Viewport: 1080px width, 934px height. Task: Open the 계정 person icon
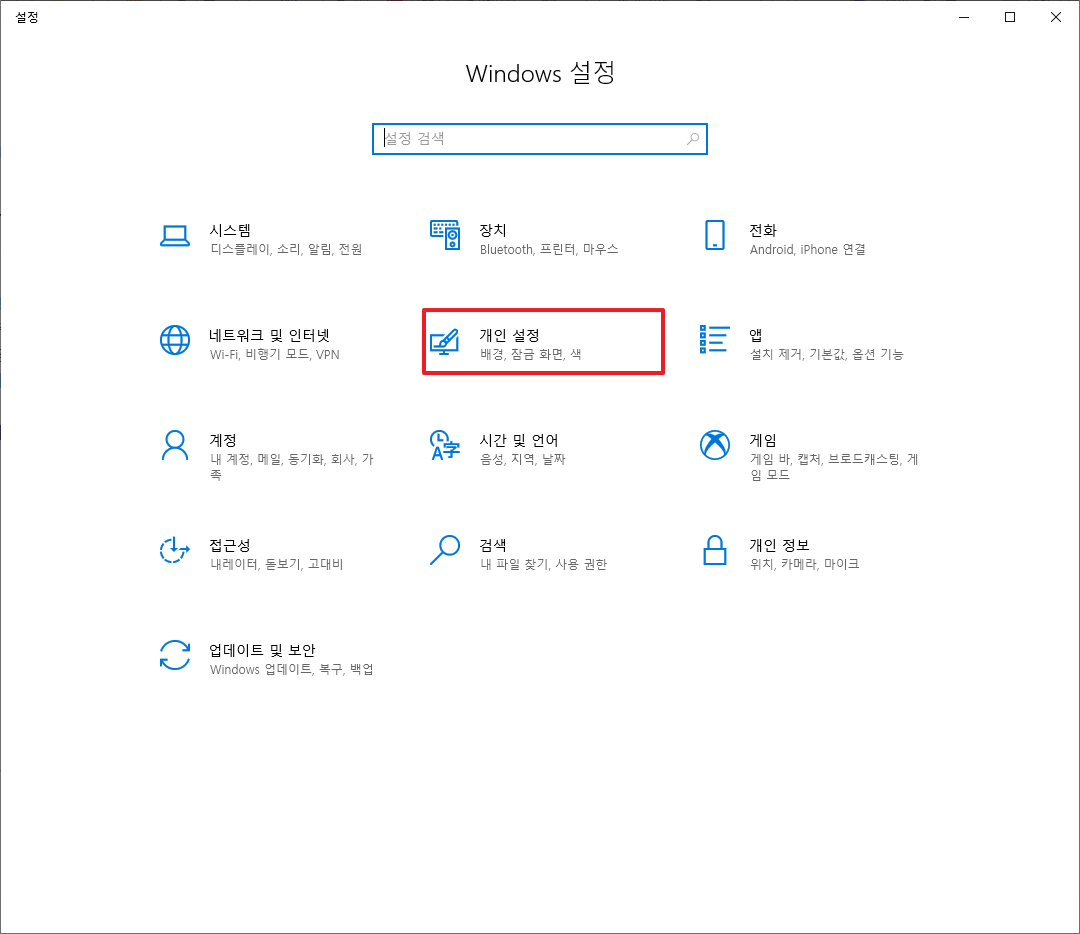pos(175,446)
